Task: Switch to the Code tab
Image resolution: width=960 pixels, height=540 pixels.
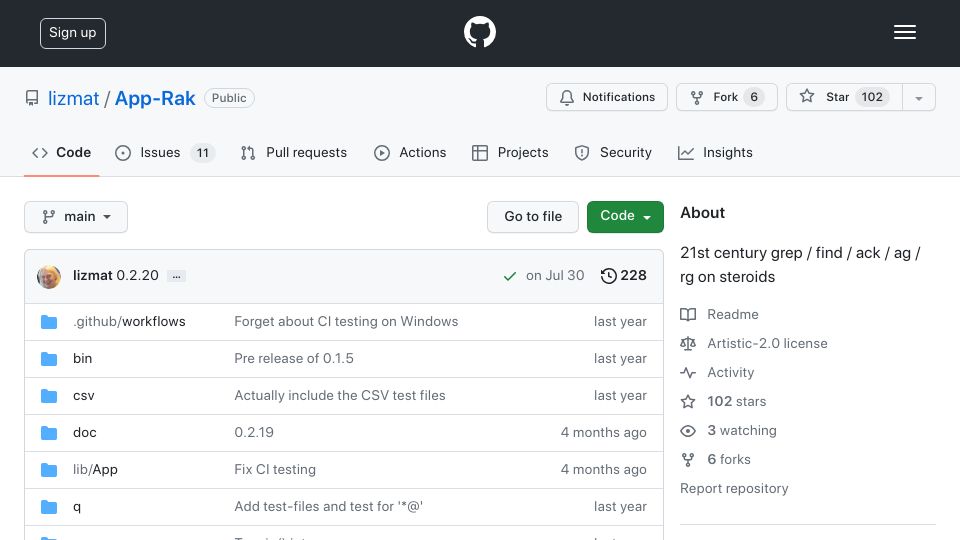Action: (x=61, y=152)
